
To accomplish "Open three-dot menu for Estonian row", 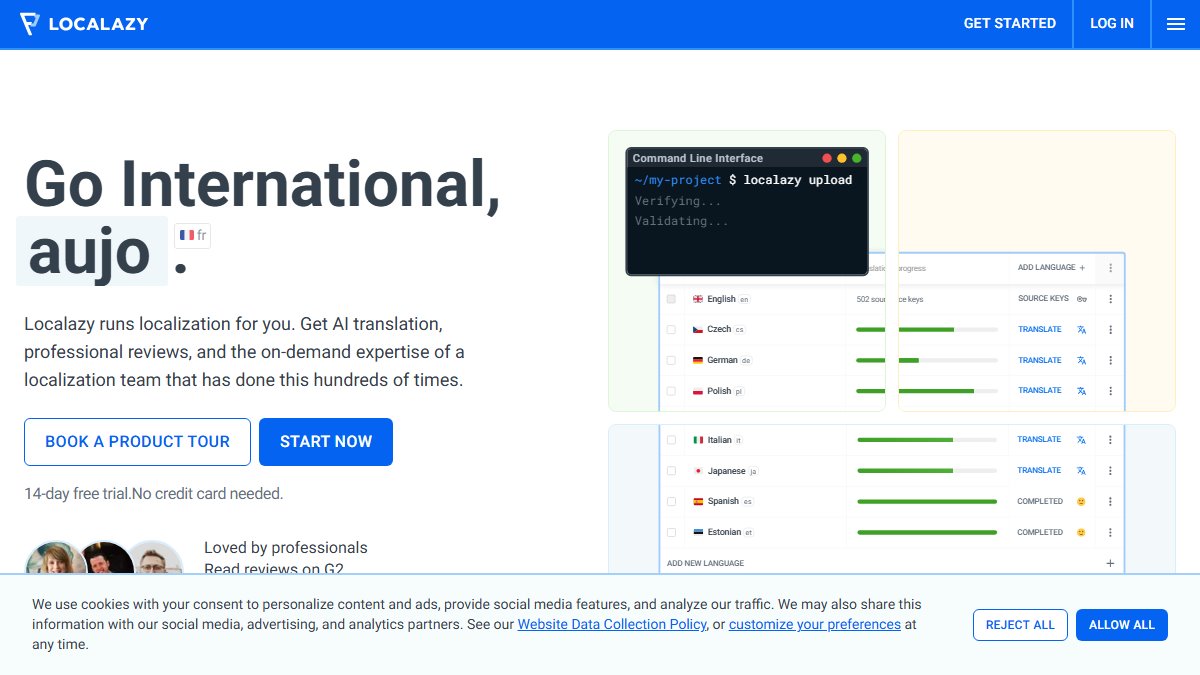I will (1110, 533).
